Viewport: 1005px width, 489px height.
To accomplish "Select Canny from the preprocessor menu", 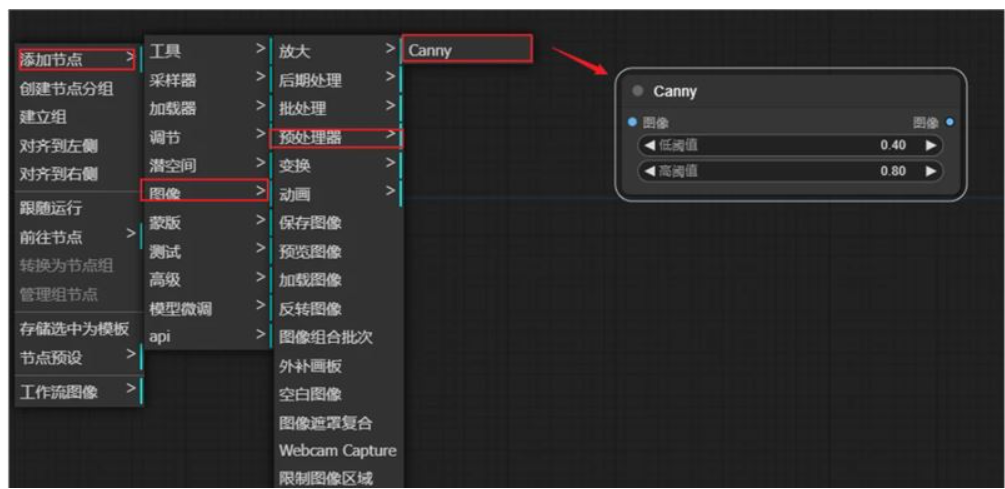I will pyautogui.click(x=464, y=50).
